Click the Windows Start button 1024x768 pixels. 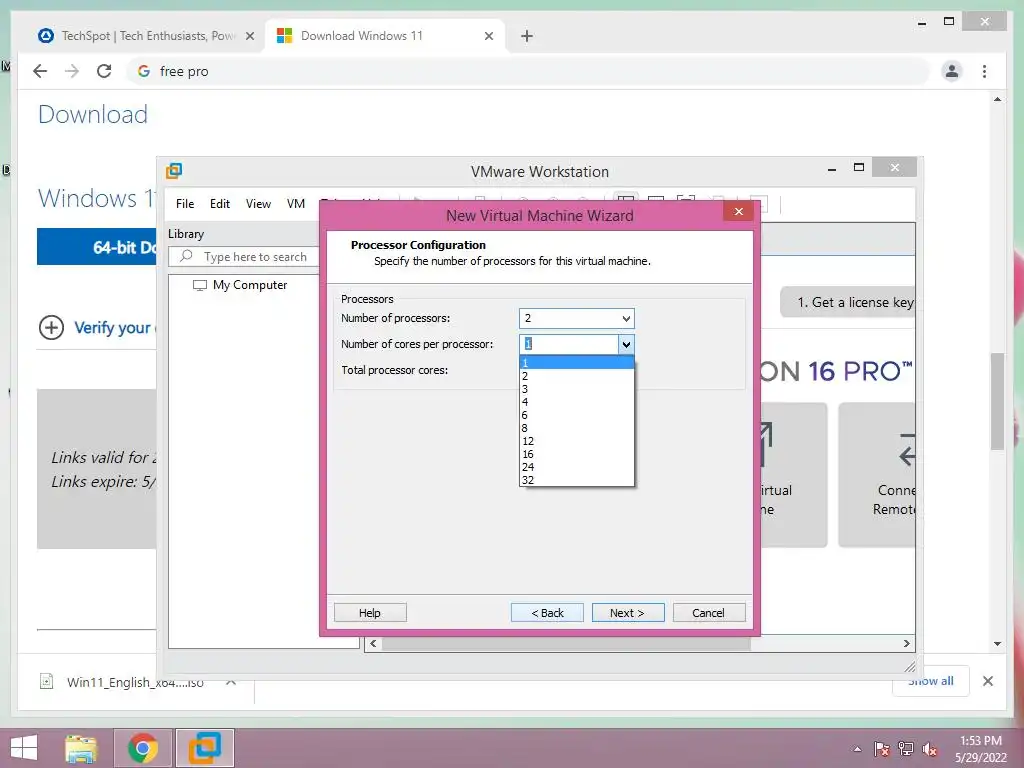coord(24,748)
